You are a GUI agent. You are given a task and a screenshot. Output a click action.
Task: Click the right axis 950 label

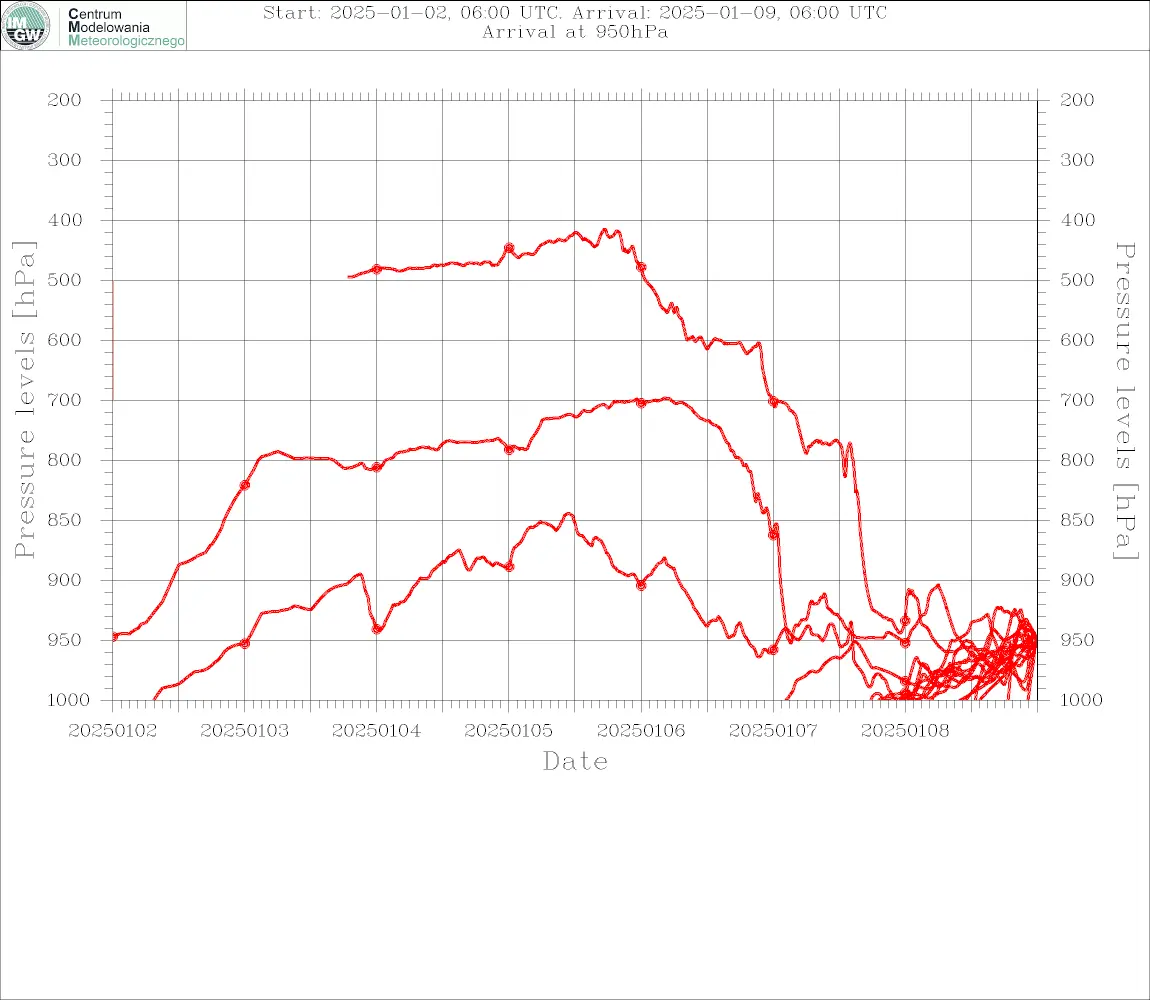(x=1077, y=640)
